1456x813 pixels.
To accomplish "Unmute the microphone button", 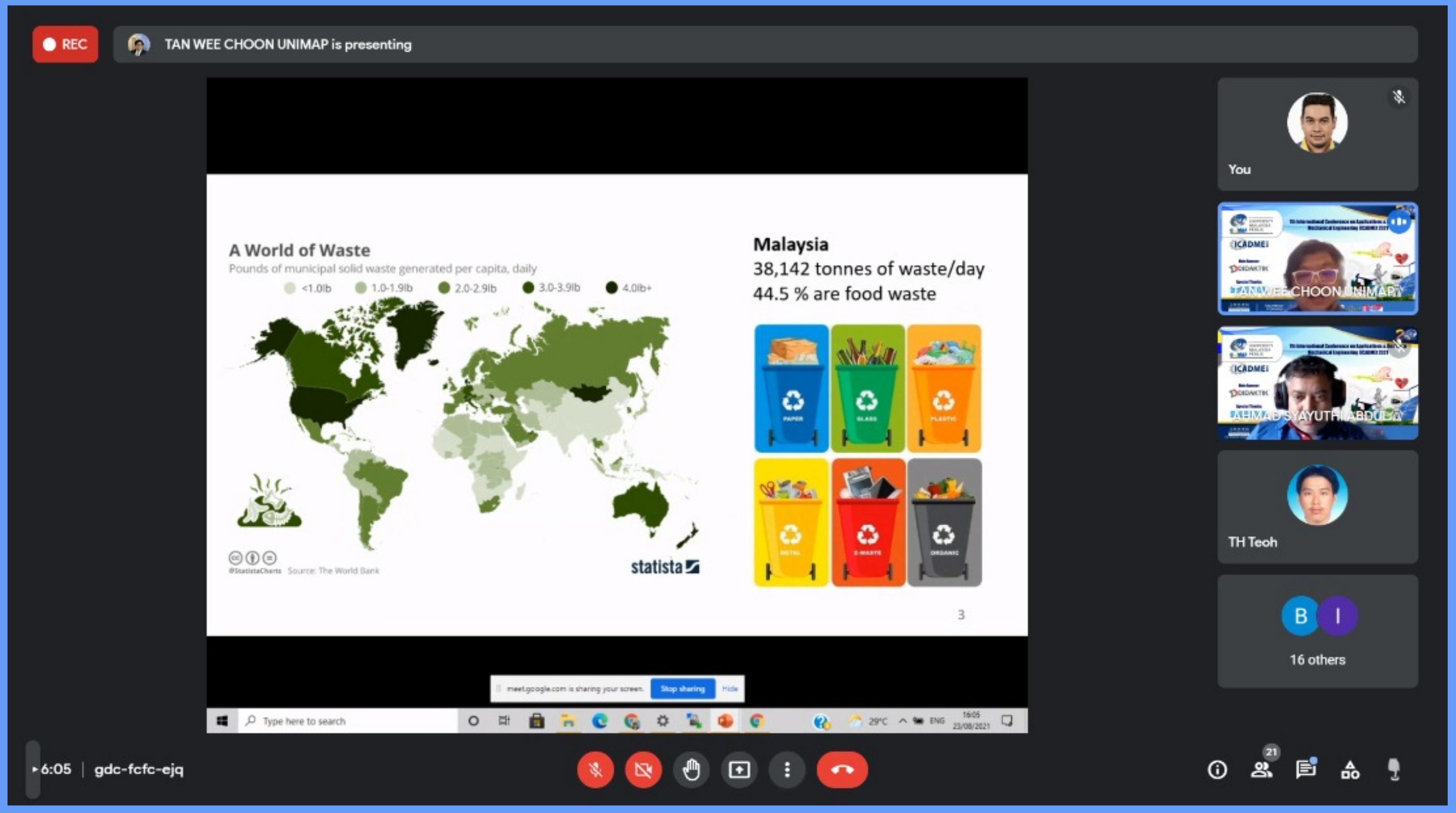I will (x=595, y=770).
